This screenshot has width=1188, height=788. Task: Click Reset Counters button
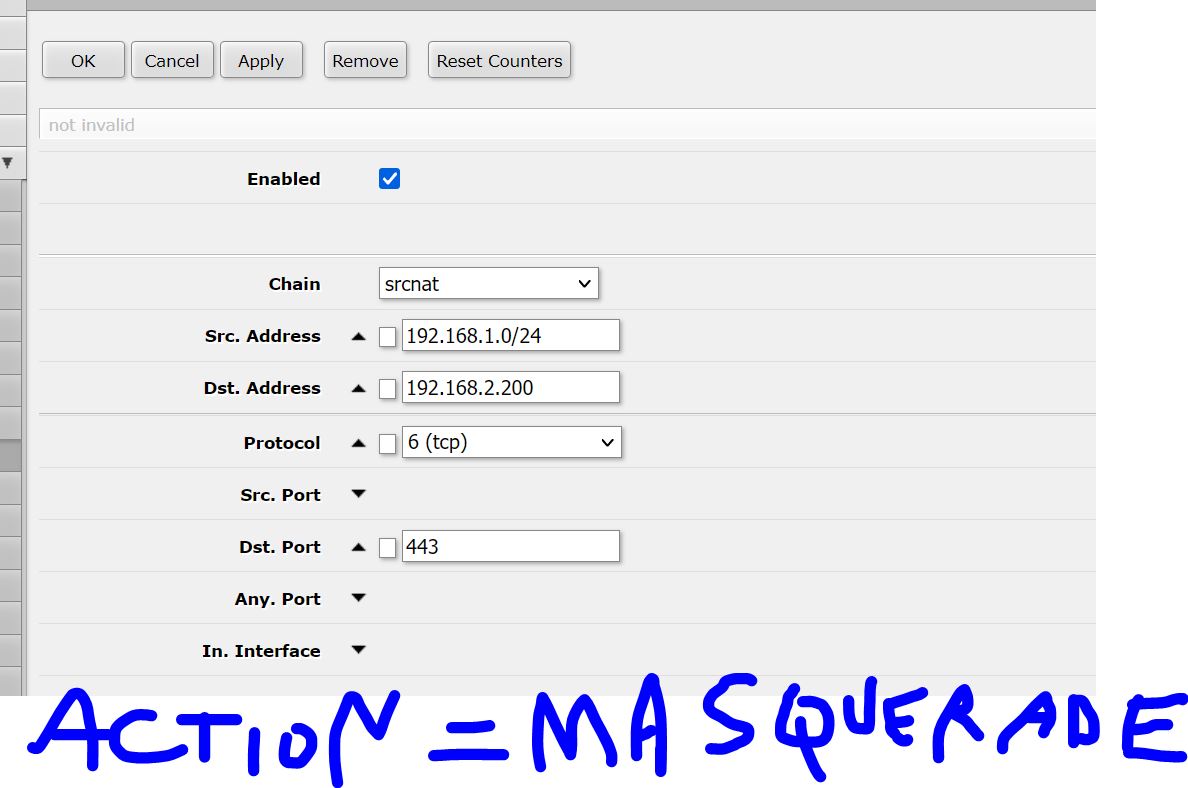[x=499, y=60]
